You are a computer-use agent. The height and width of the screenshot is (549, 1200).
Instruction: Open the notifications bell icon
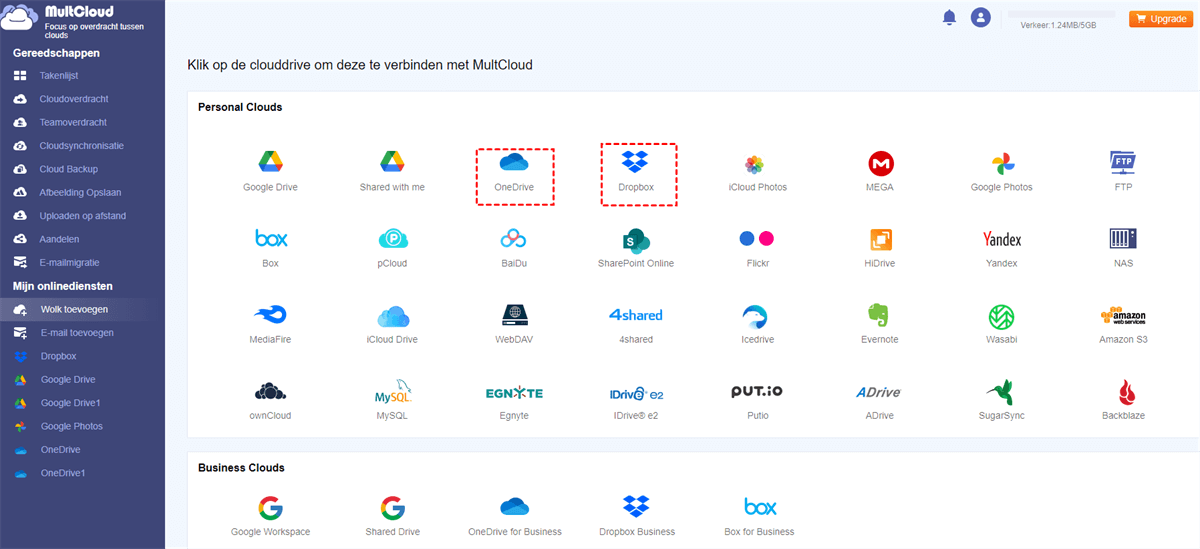[949, 17]
